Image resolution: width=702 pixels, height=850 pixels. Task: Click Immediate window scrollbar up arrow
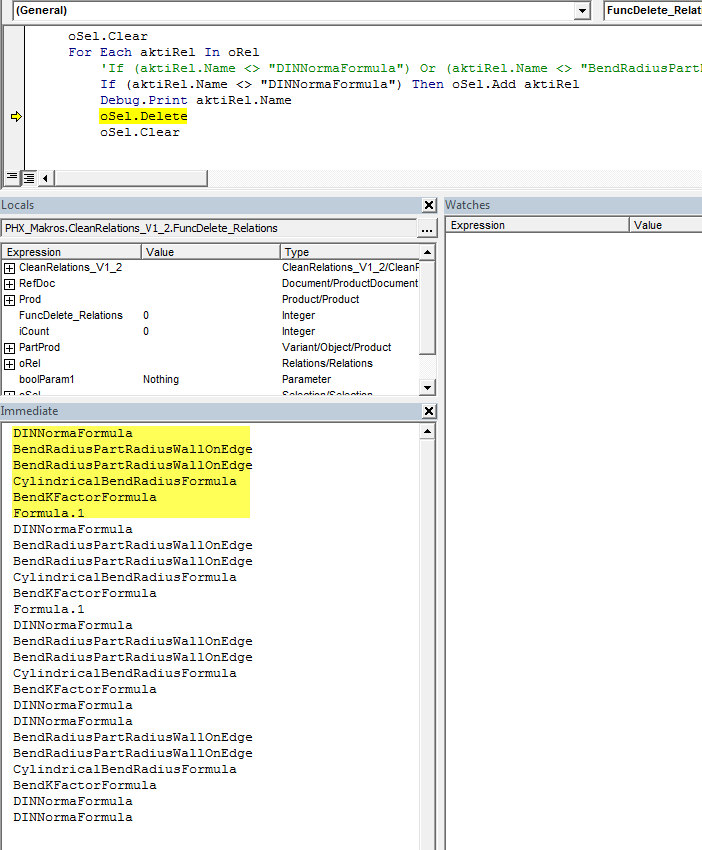tap(427, 432)
